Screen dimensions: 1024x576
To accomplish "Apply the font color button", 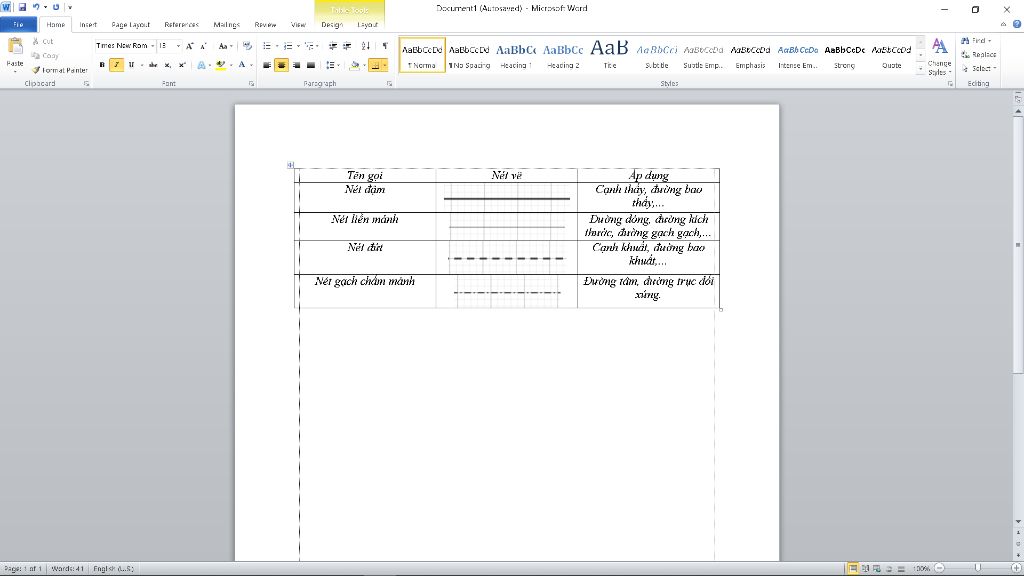I will pyautogui.click(x=242, y=65).
